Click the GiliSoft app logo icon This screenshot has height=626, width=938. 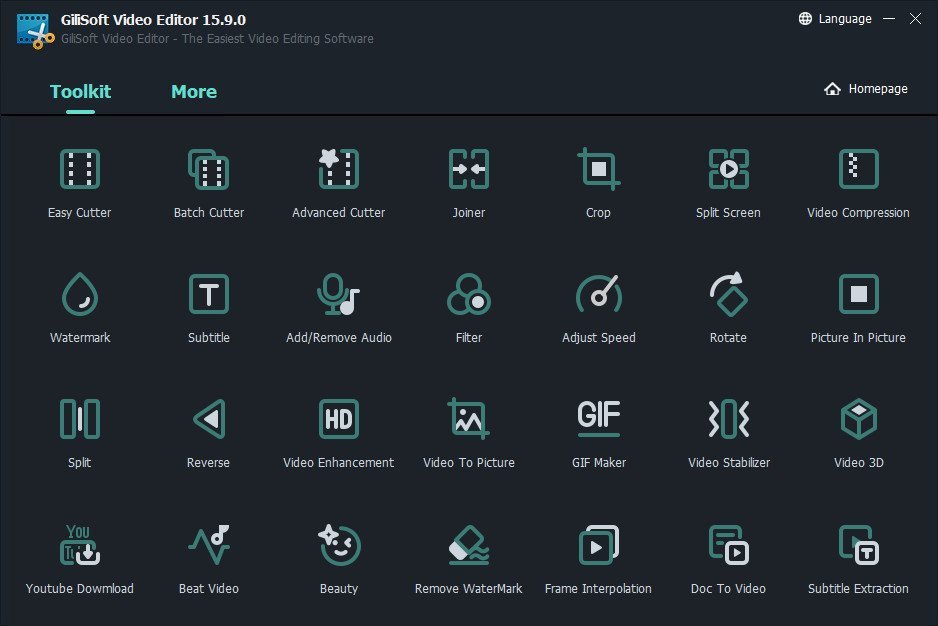(35, 31)
